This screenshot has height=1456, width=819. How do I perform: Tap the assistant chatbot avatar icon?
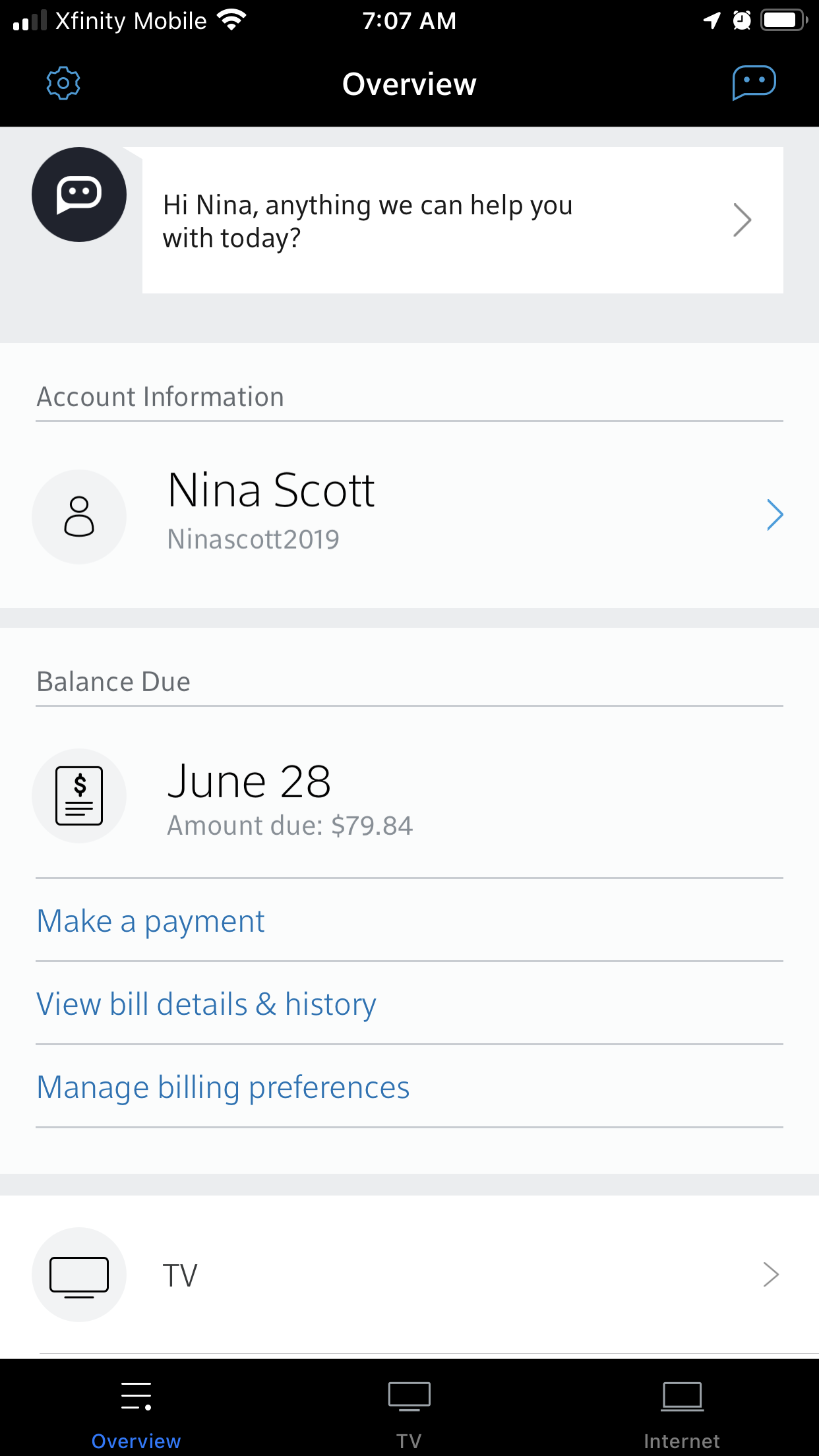tap(79, 195)
